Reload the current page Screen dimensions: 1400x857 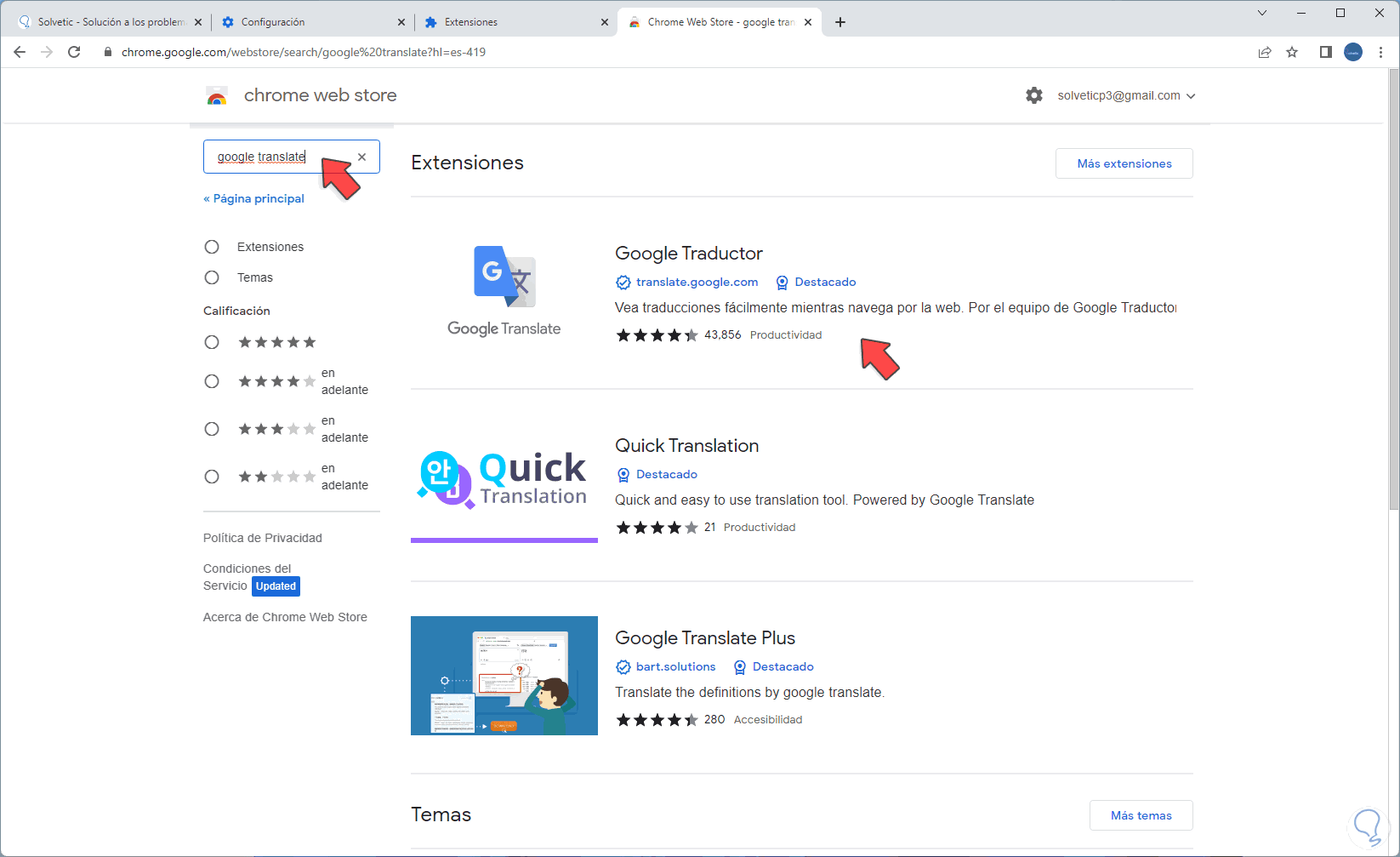tap(74, 52)
